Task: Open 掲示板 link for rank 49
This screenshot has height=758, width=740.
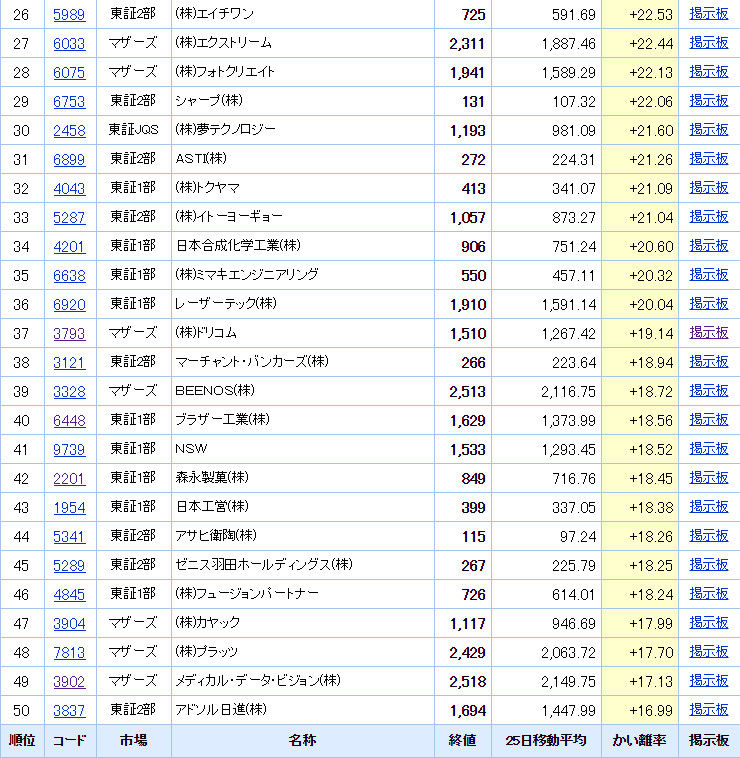Action: [x=709, y=681]
